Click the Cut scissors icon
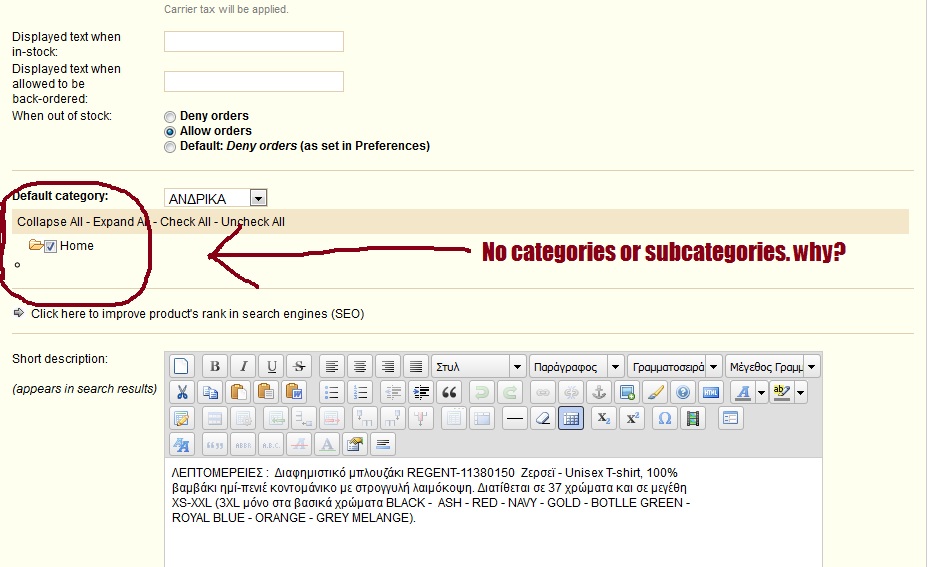 coord(182,392)
